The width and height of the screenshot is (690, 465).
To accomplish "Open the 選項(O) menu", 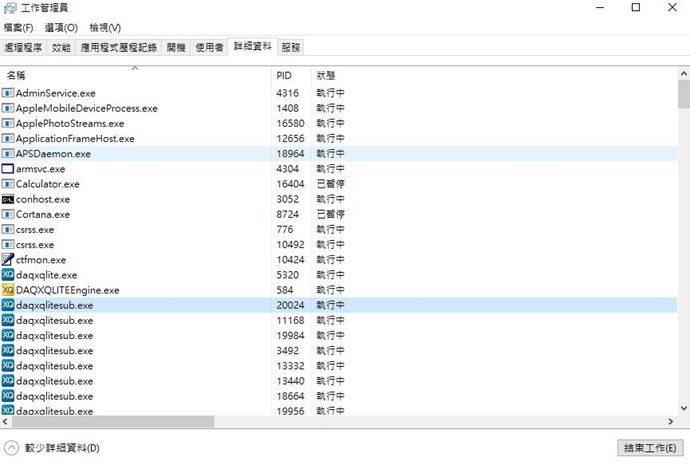I will (x=62, y=28).
